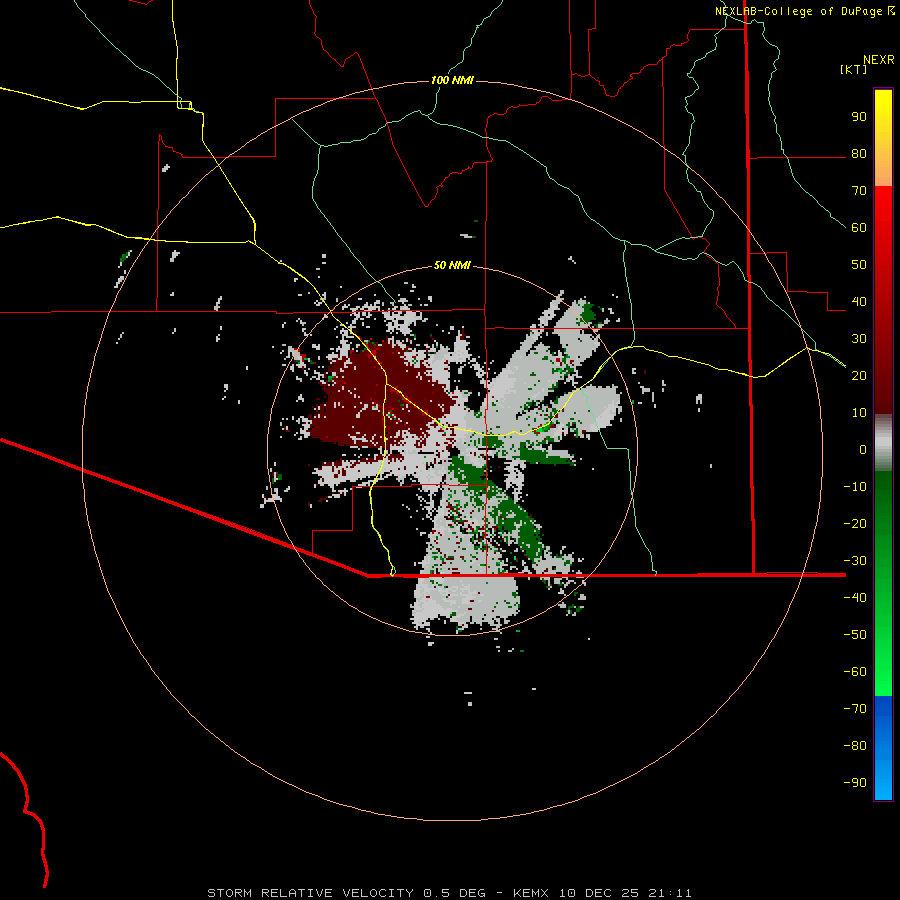The width and height of the screenshot is (900, 900).
Task: Click the blue bottom segment of color bar
Action: [x=883, y=748]
